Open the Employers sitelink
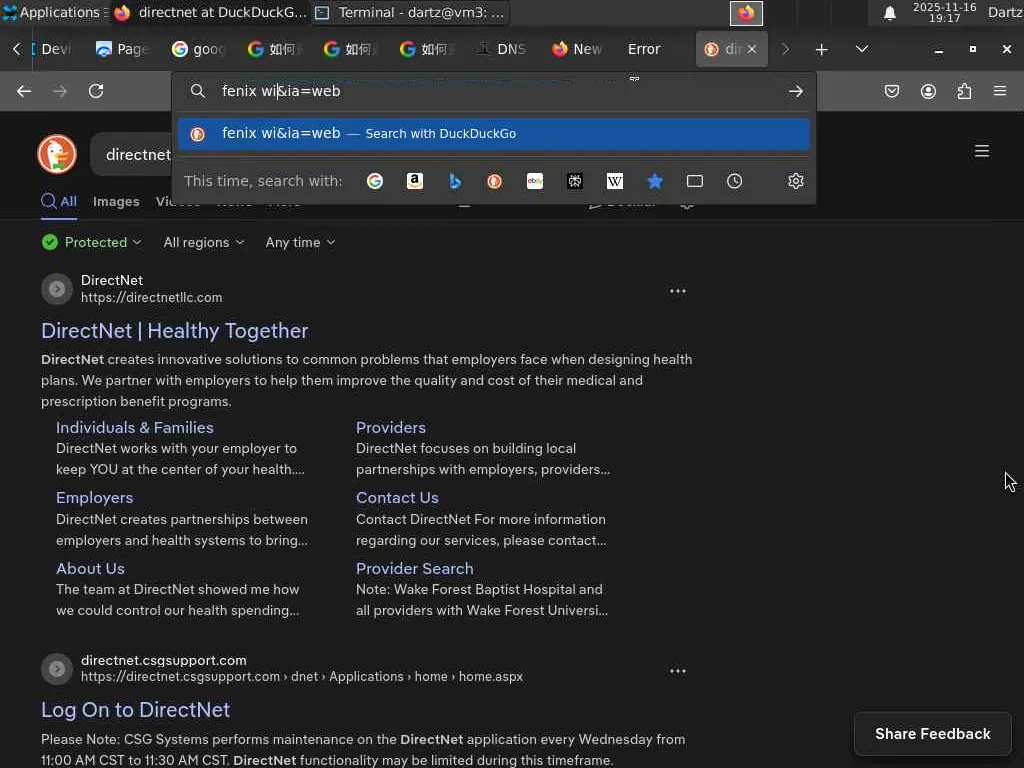1024x768 pixels. click(x=94, y=498)
